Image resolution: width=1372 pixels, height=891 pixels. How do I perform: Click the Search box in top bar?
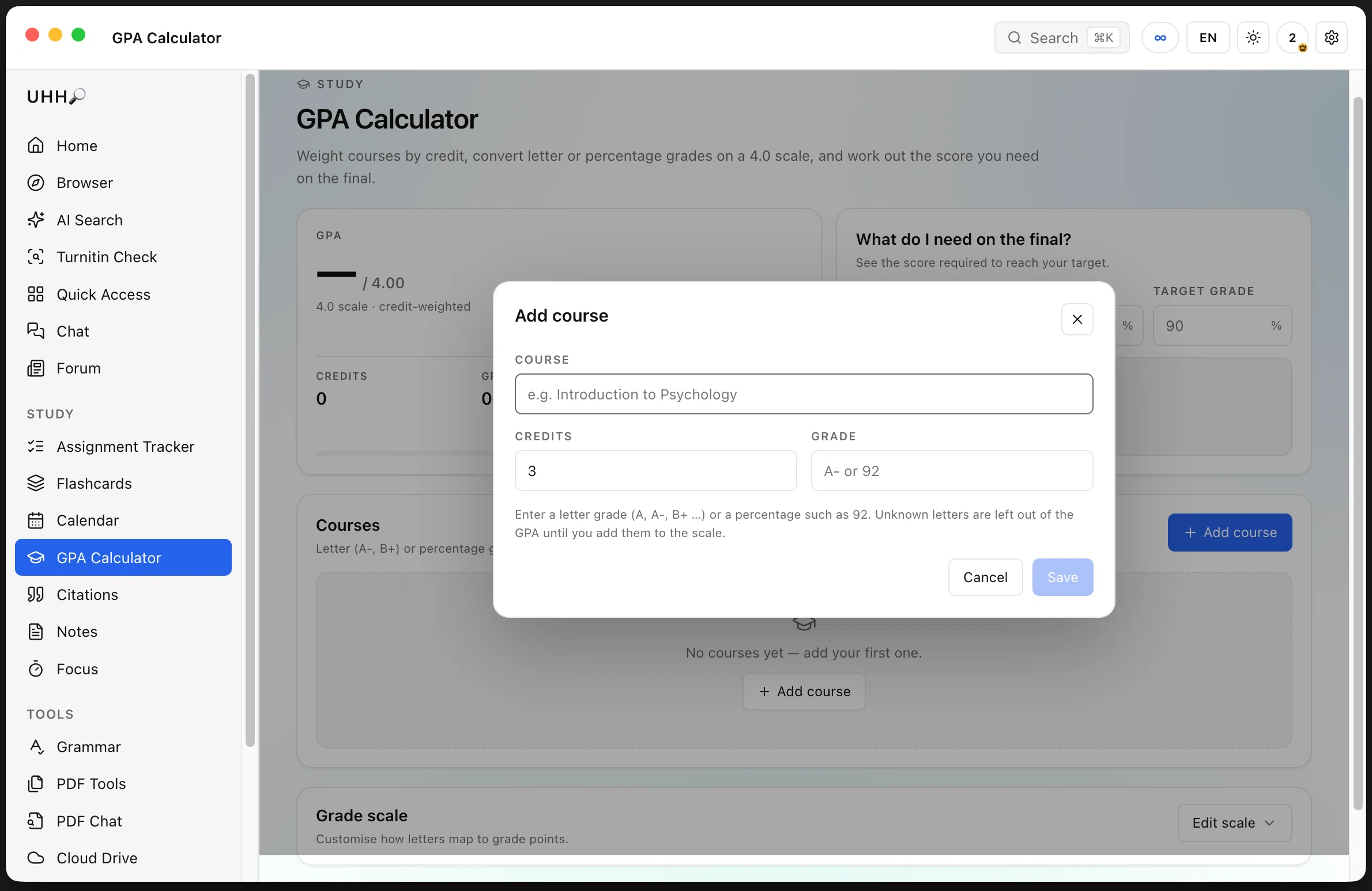pyautogui.click(x=1062, y=37)
